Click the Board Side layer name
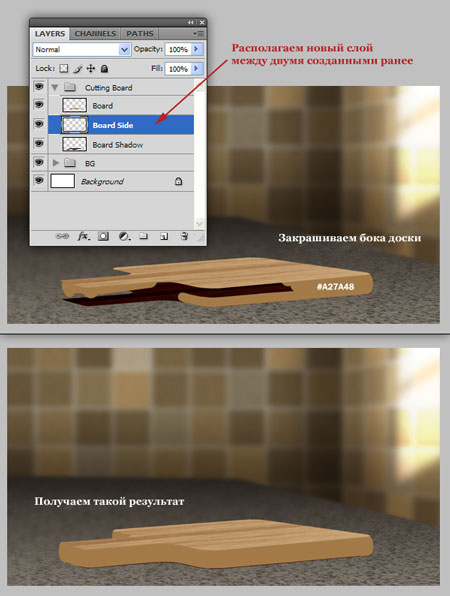450x596 pixels. (x=113, y=125)
